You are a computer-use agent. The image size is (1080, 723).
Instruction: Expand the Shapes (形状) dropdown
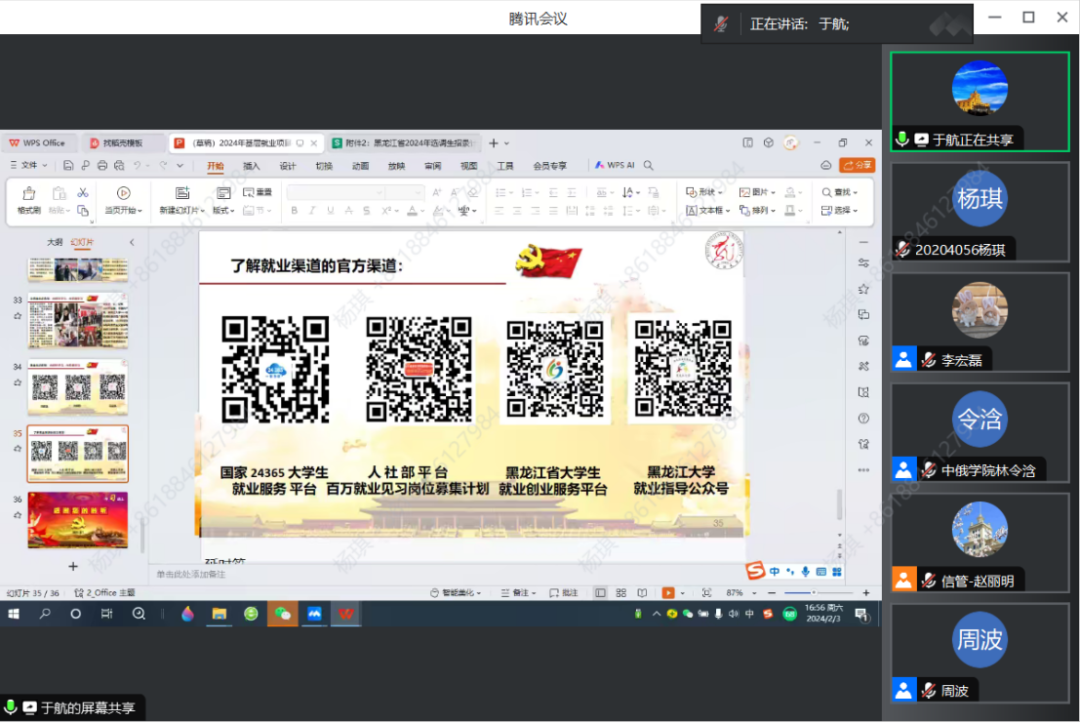(x=706, y=192)
